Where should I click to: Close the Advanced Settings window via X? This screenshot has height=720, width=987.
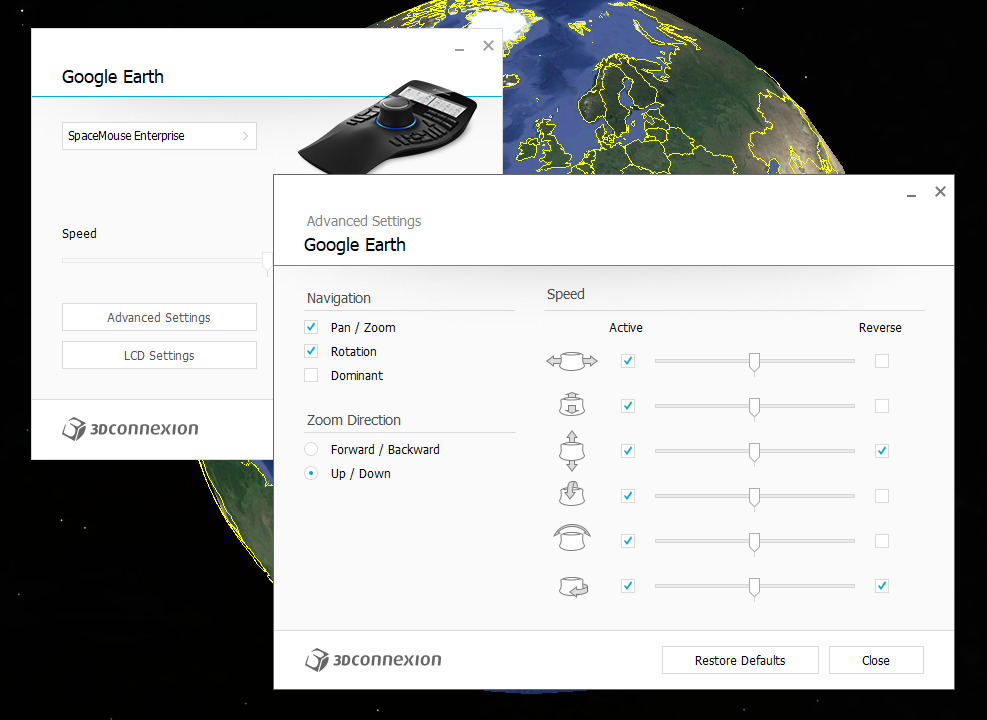[x=940, y=191]
